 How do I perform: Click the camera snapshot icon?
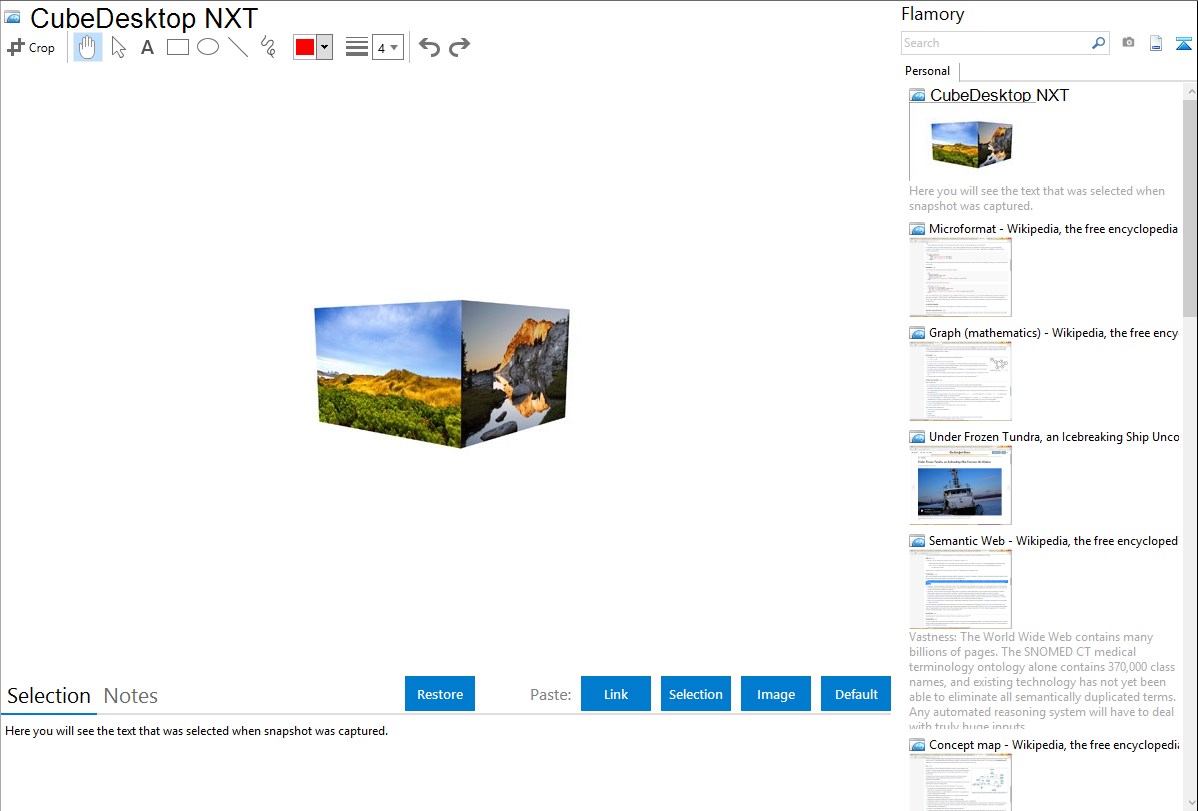1128,43
